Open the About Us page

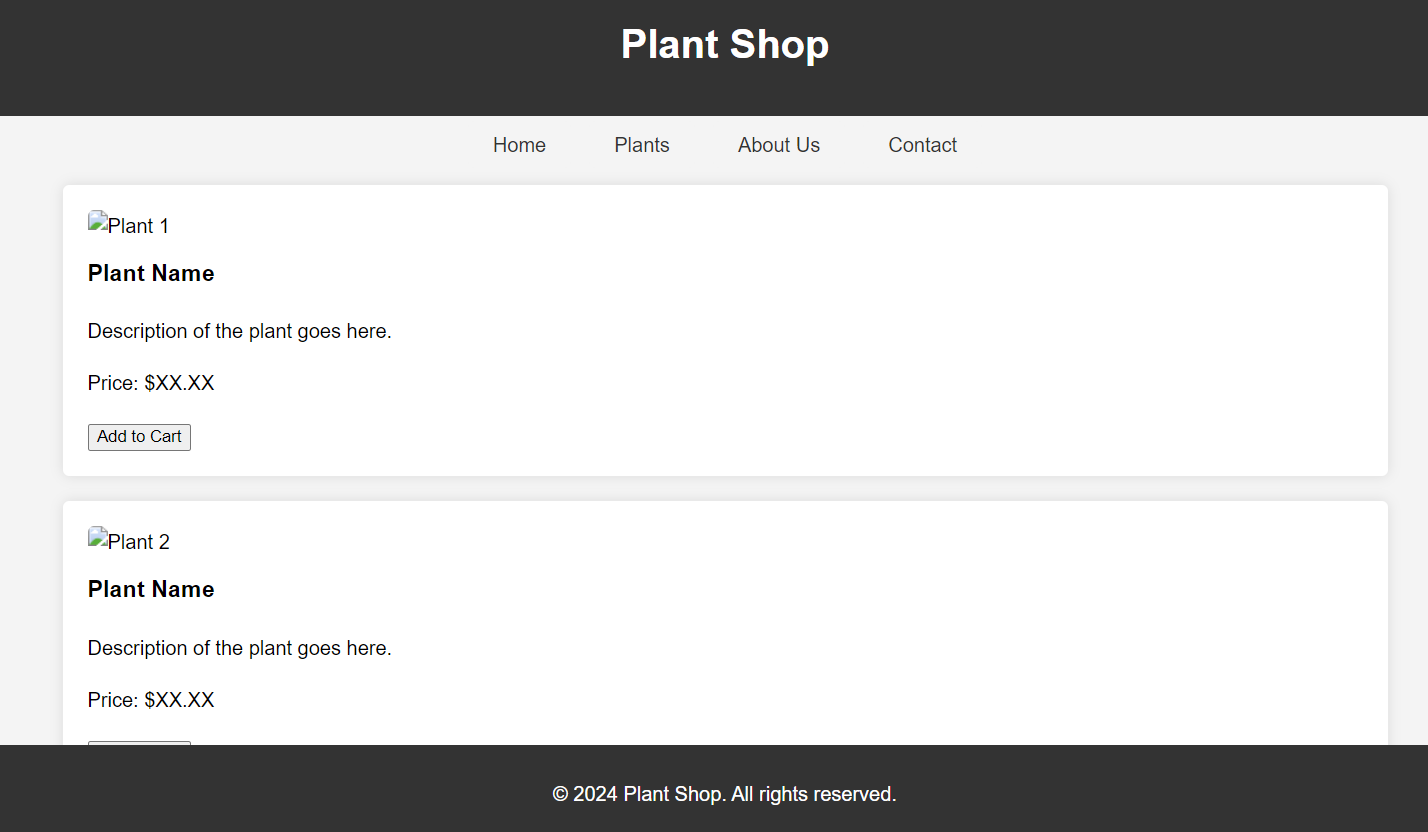click(778, 145)
